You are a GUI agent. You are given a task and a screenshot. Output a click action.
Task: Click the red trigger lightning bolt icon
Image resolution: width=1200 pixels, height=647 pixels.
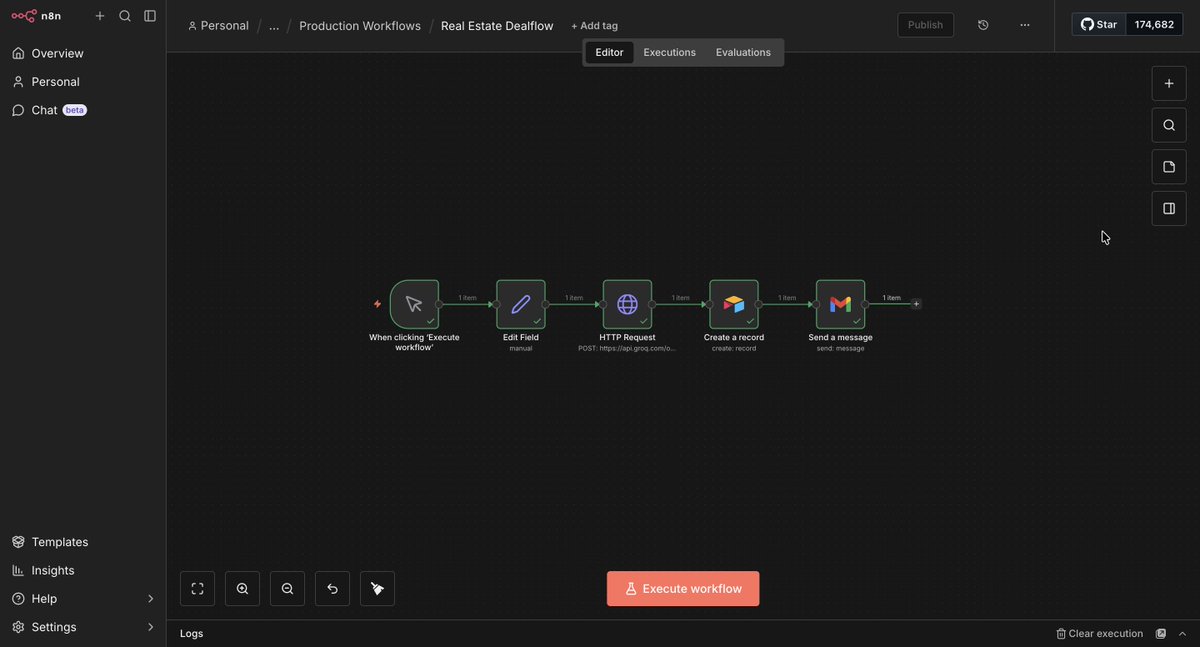(x=377, y=304)
